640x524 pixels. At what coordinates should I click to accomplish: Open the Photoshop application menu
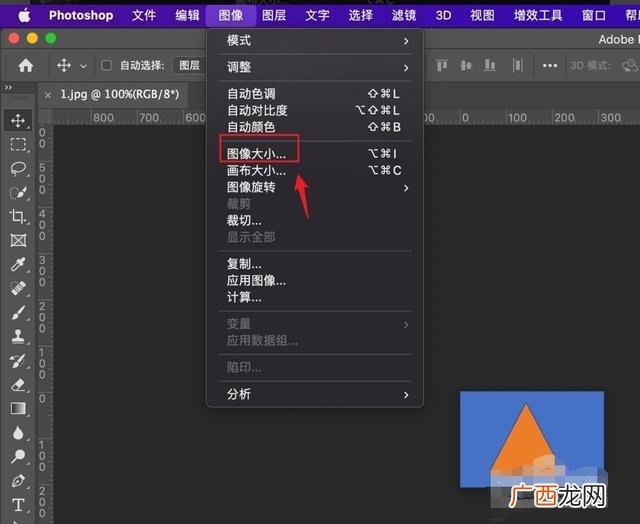pyautogui.click(x=81, y=16)
